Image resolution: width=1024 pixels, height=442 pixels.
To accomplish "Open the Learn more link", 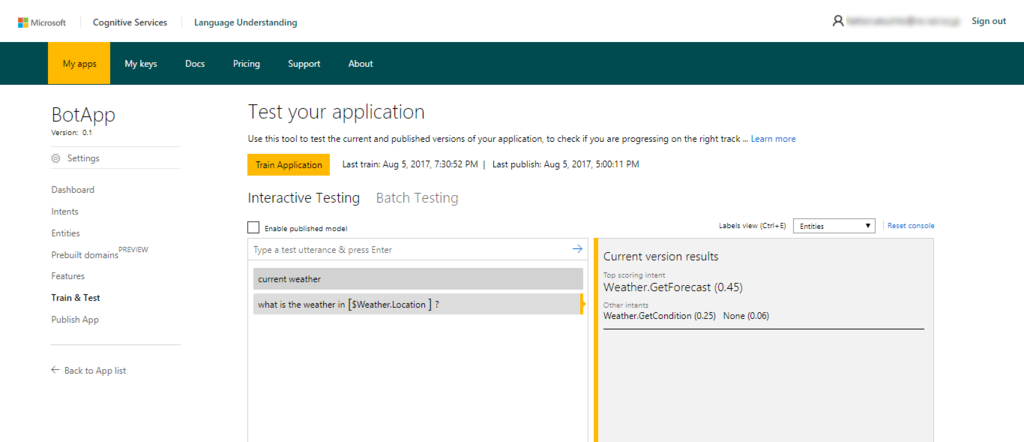I will [x=773, y=139].
